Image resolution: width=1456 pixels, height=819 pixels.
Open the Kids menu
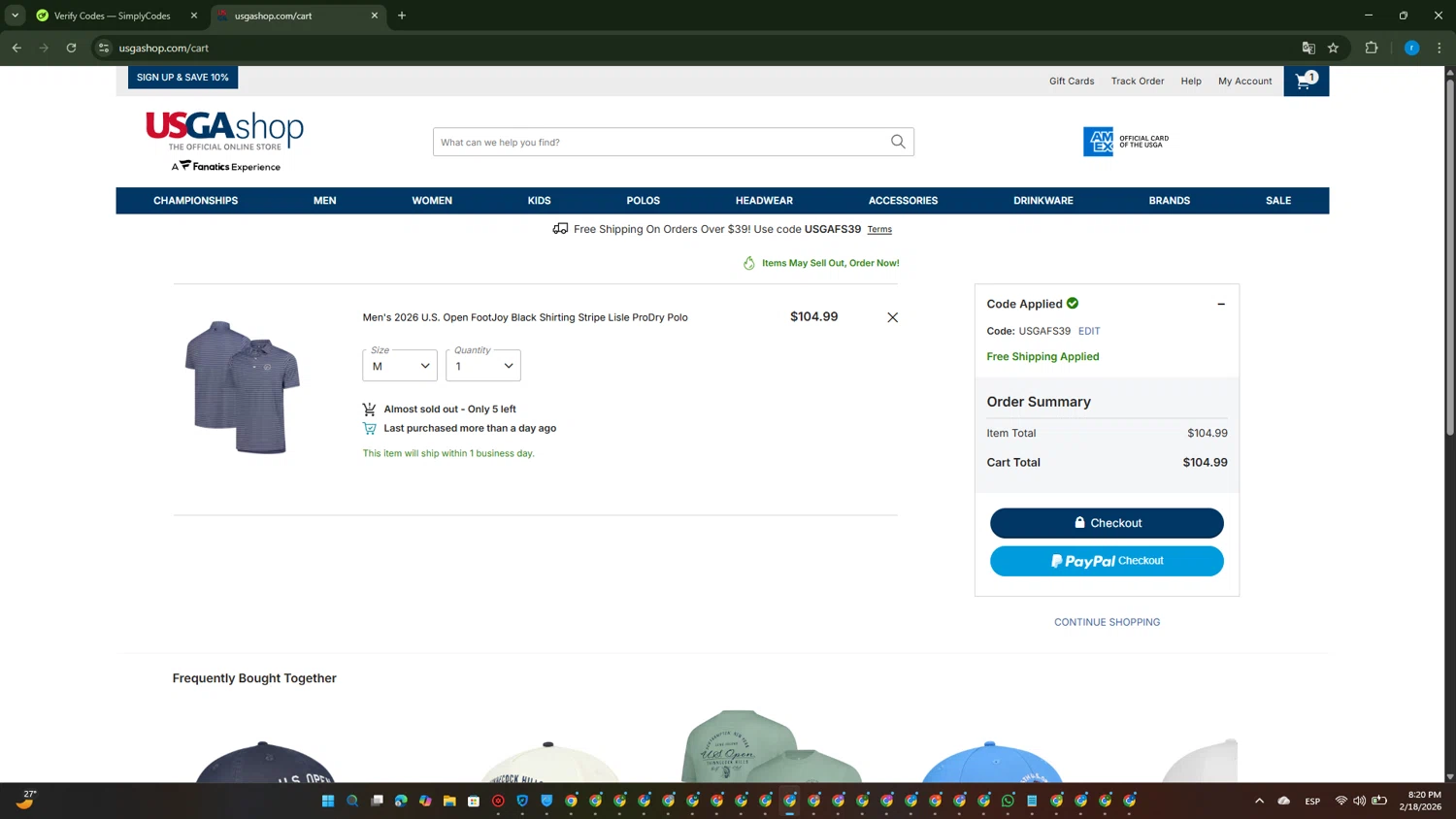point(539,201)
